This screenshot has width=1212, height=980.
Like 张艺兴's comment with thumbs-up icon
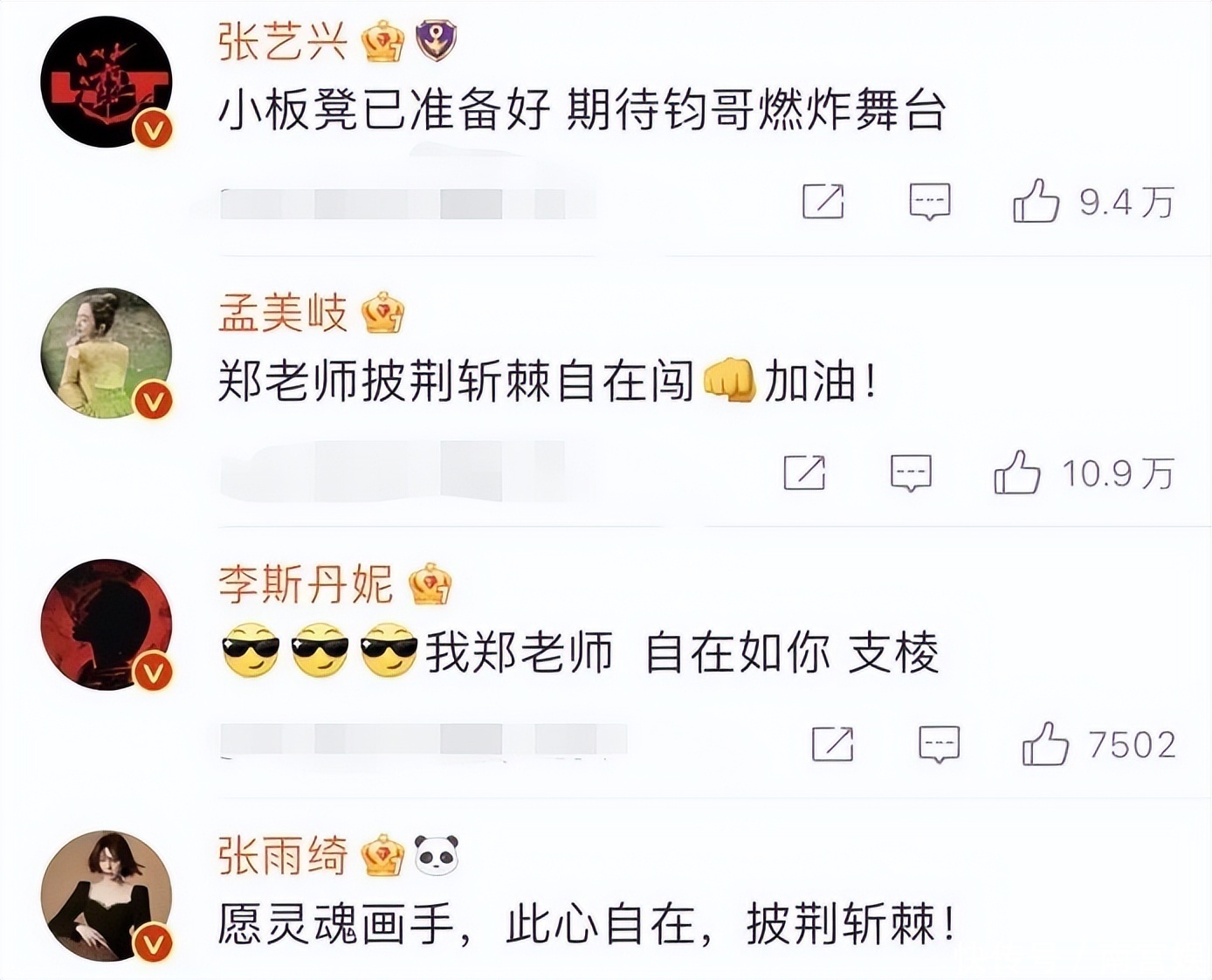click(x=1036, y=202)
